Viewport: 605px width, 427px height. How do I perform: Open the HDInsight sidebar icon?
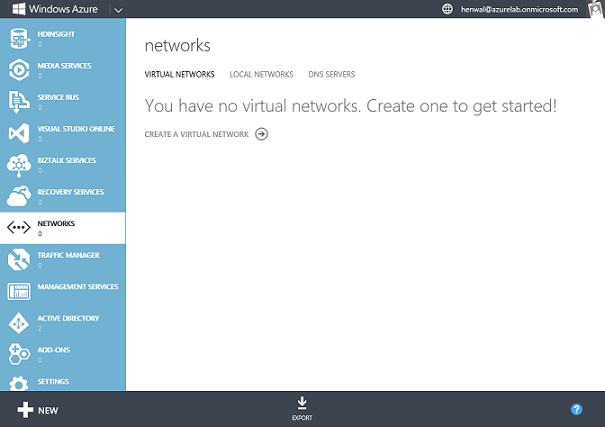tap(19, 39)
